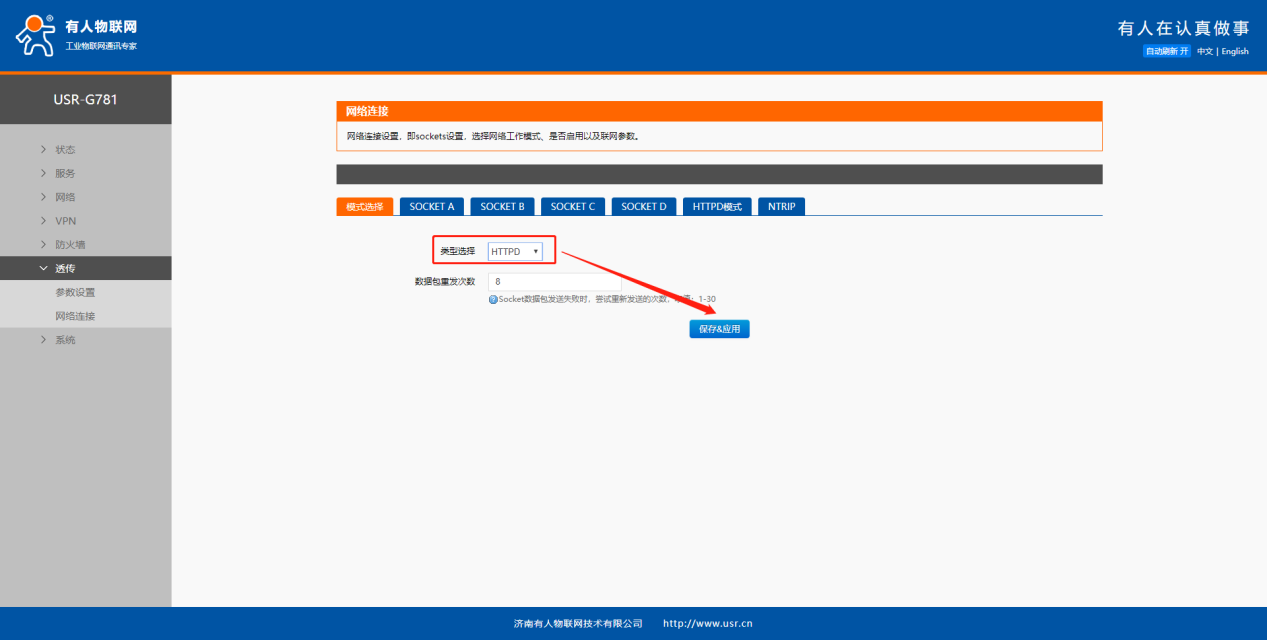The height and width of the screenshot is (640, 1267).
Task: Switch to the SOCKET B tab
Action: tap(502, 206)
